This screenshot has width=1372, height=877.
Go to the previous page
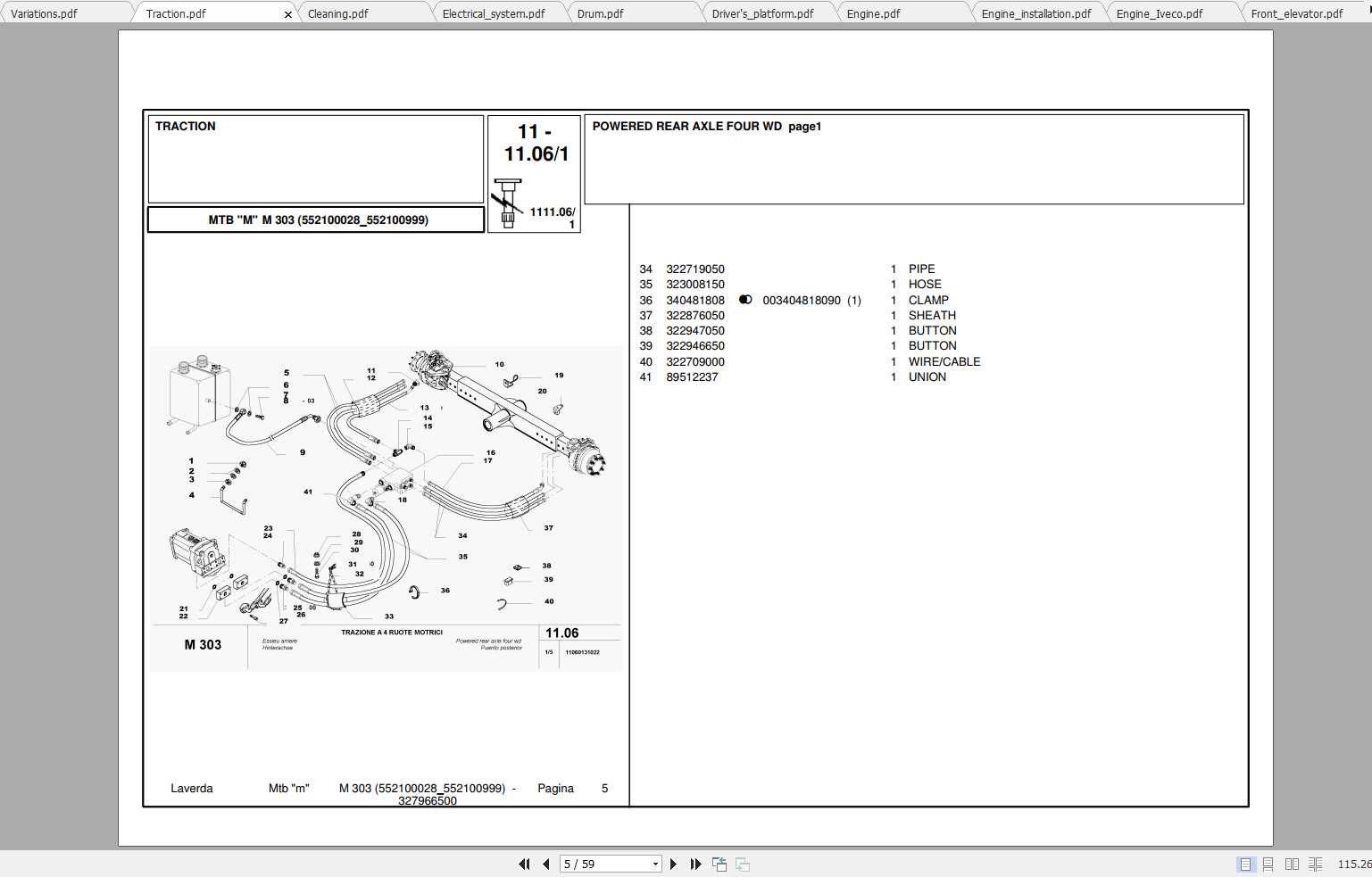(x=545, y=864)
